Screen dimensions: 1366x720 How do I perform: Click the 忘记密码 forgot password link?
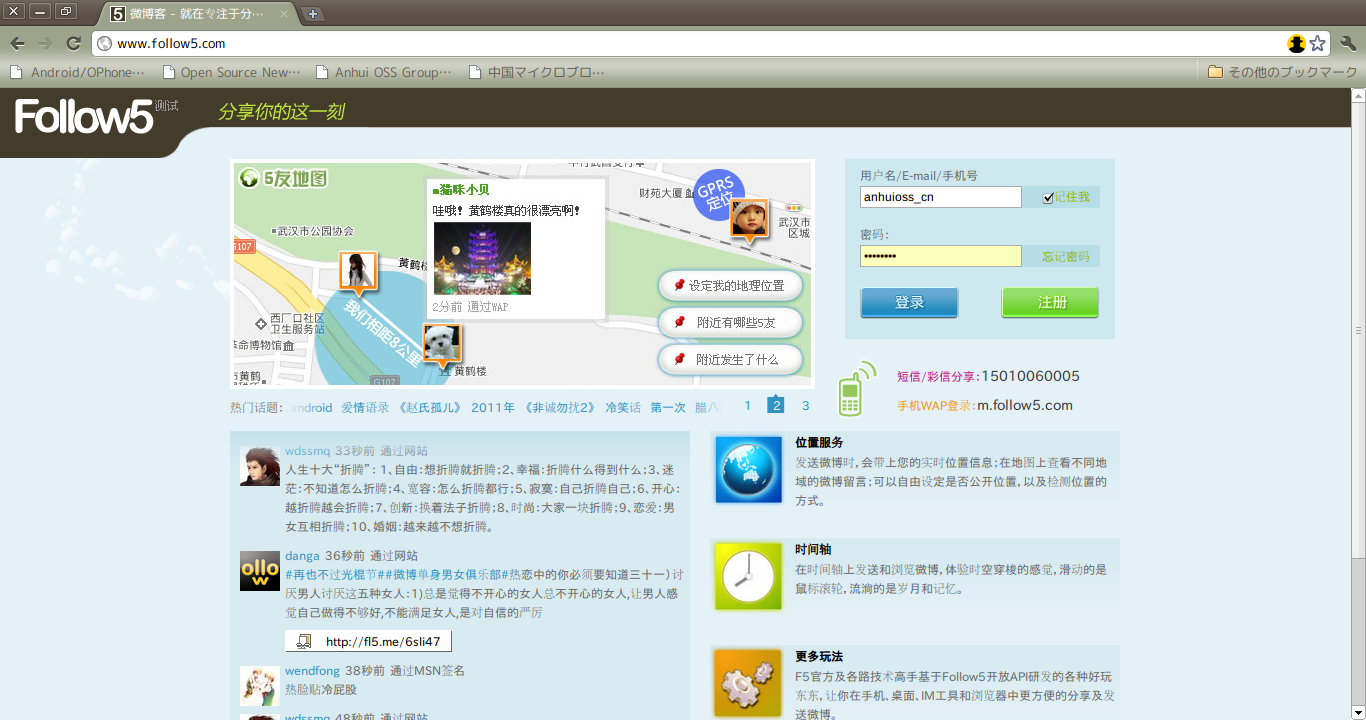(1066, 257)
